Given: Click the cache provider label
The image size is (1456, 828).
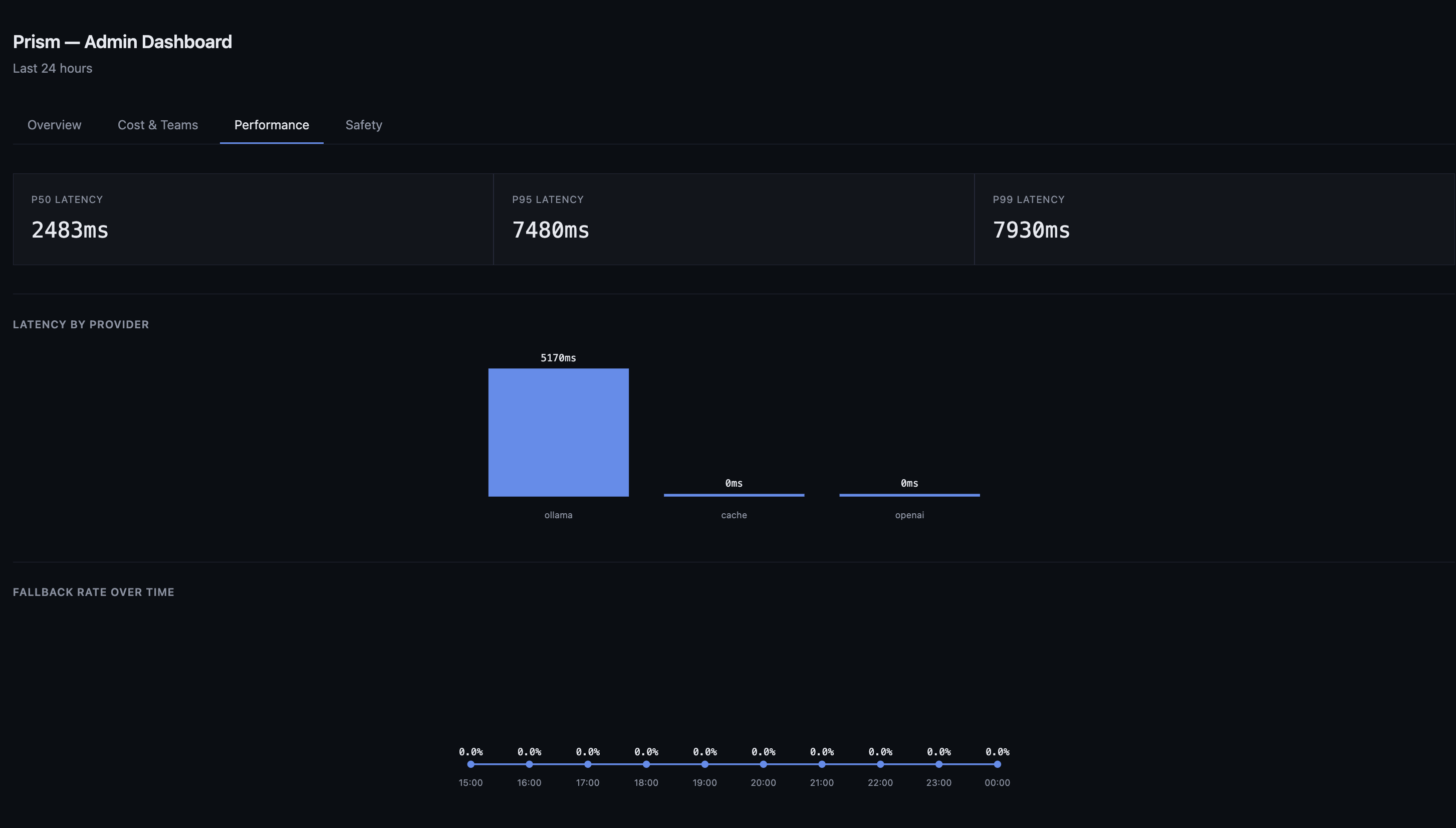Looking at the screenshot, I should [734, 515].
